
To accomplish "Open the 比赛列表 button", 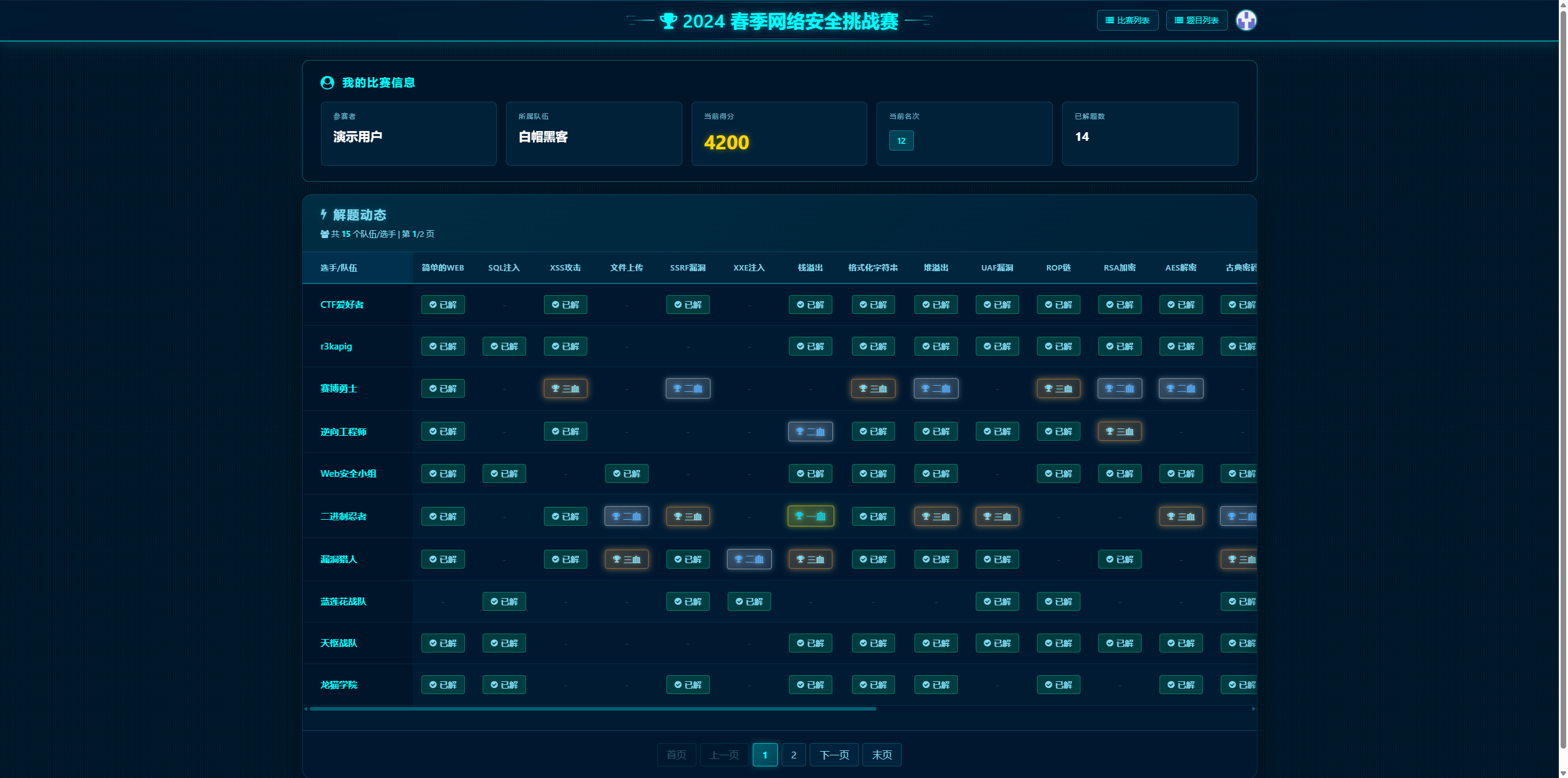I will [1127, 20].
